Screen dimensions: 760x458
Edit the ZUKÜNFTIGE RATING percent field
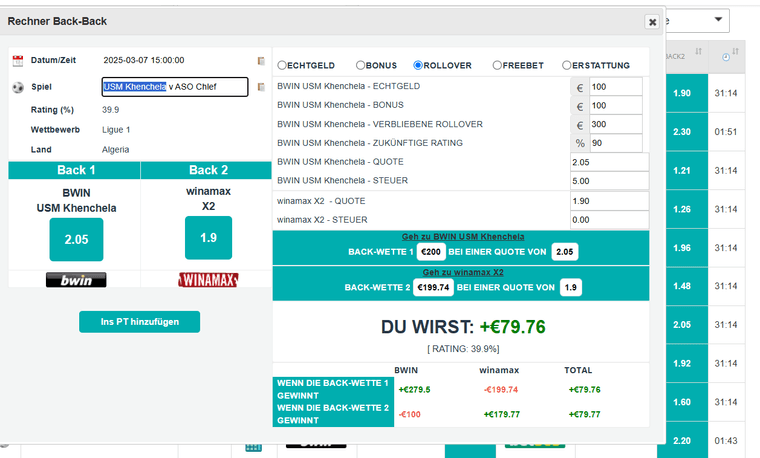[x=616, y=143]
